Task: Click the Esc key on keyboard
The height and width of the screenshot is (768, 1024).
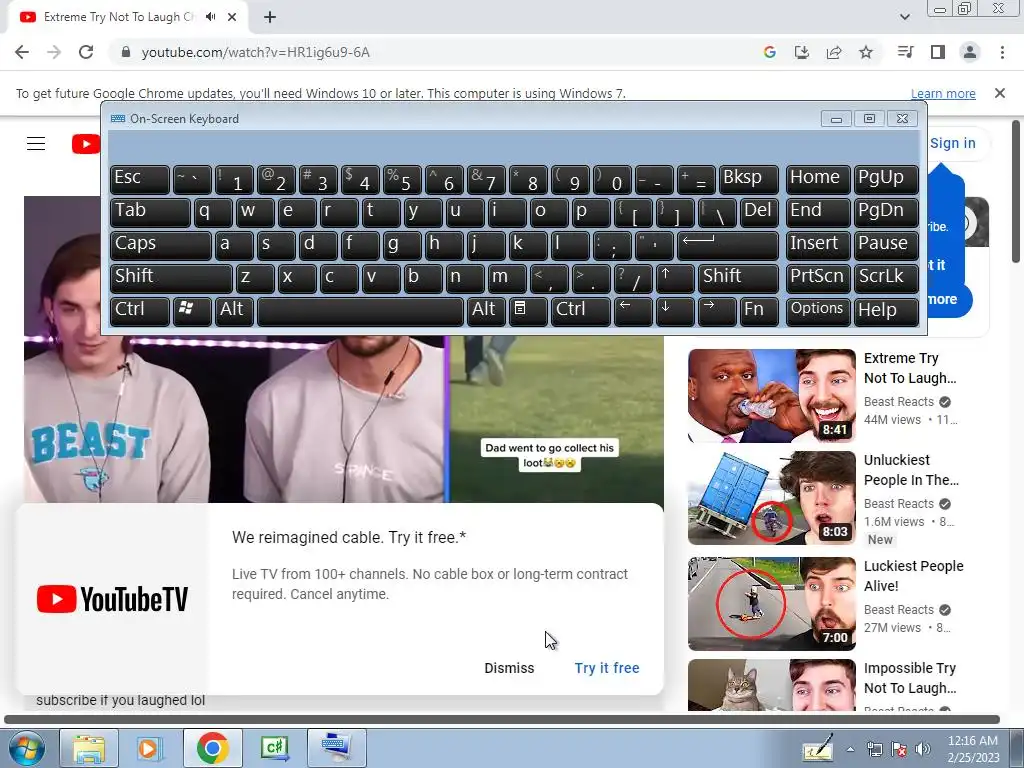Action: [x=140, y=178]
